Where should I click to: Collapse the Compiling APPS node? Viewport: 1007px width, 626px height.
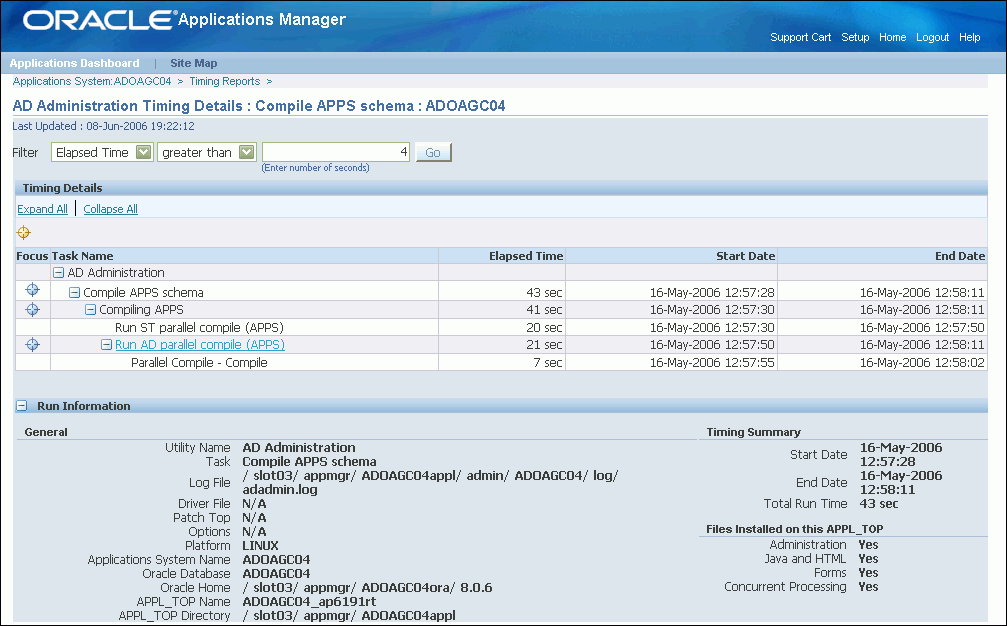tap(91, 310)
